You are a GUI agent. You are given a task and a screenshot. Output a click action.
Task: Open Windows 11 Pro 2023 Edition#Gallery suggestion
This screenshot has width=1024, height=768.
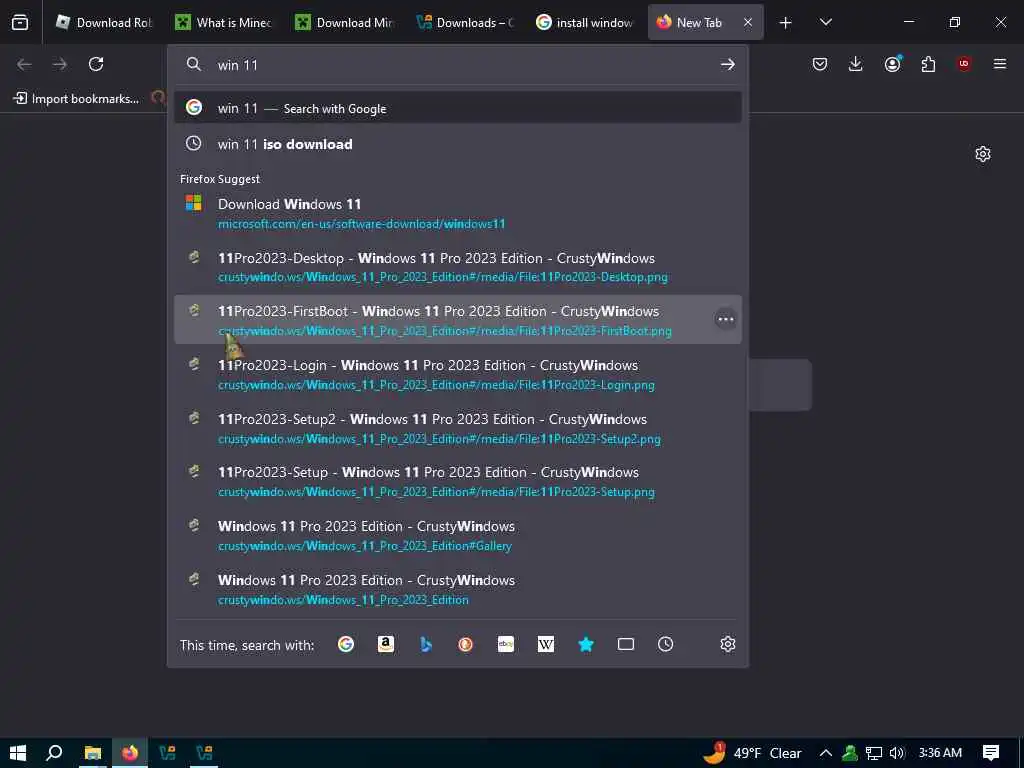458,535
